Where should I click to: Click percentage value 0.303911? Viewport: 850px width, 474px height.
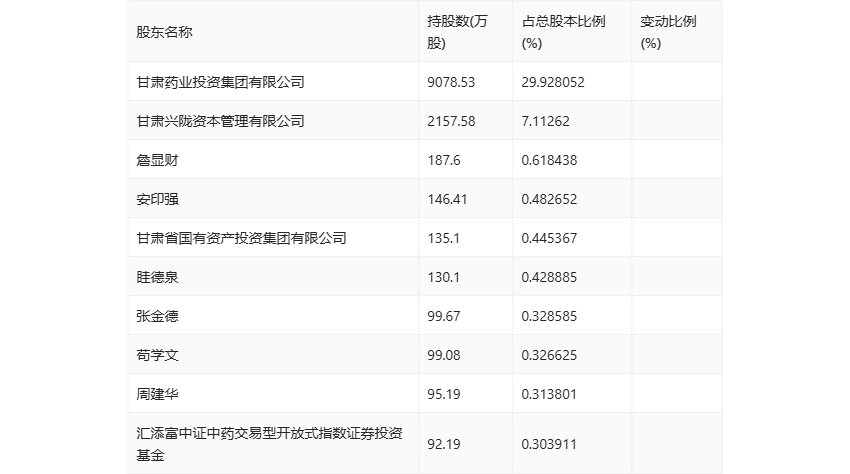click(549, 444)
